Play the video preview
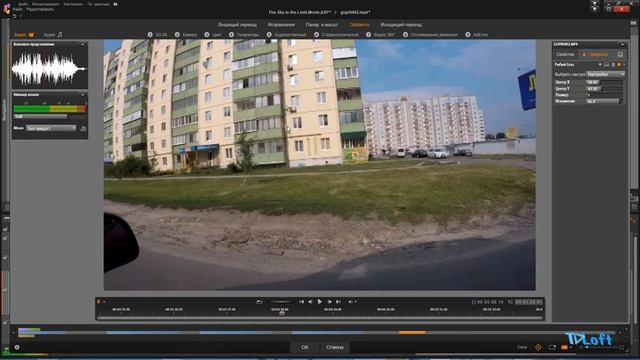The image size is (640, 360). [320, 302]
